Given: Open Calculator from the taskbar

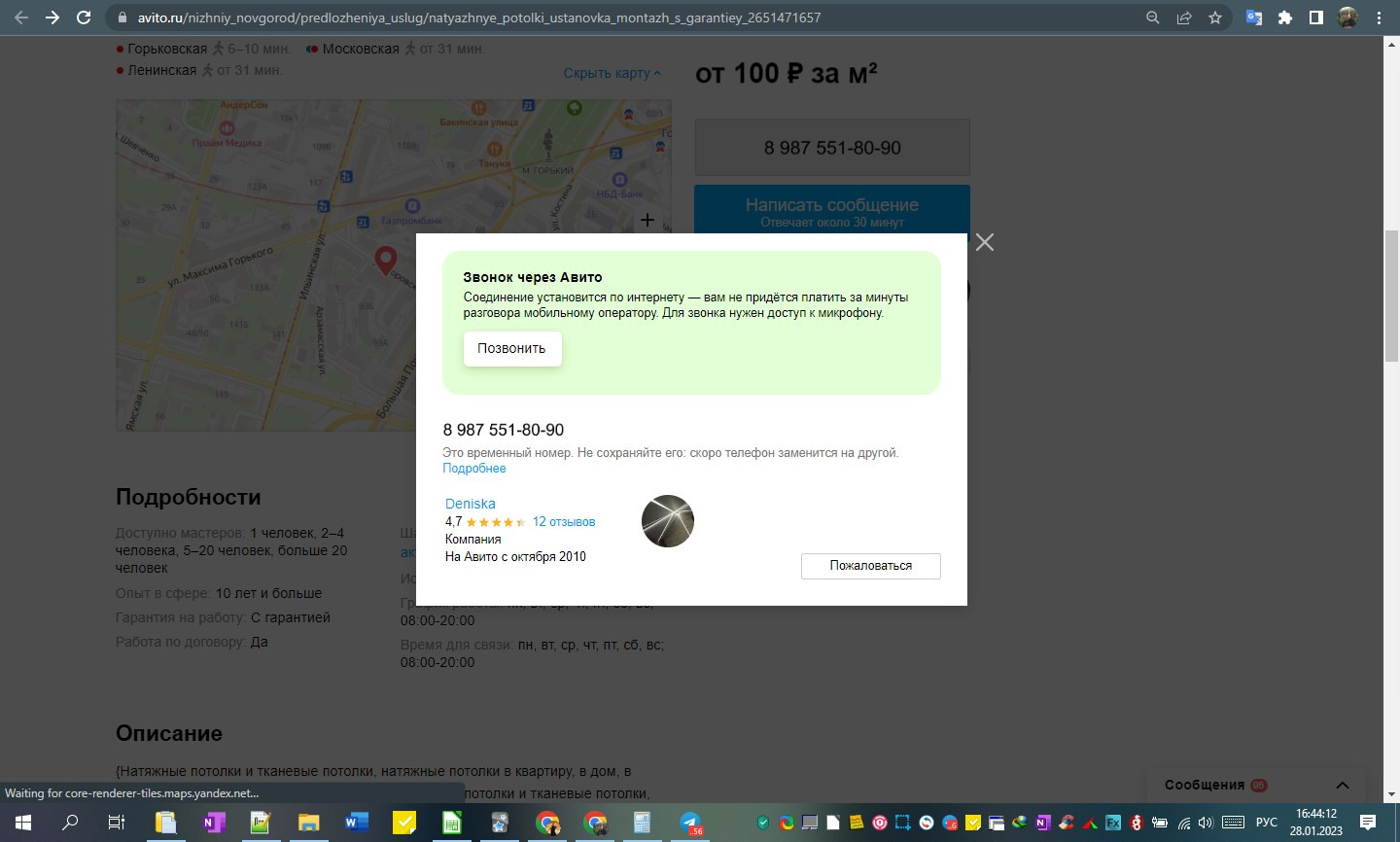Looking at the screenshot, I should pyautogui.click(x=643, y=823).
